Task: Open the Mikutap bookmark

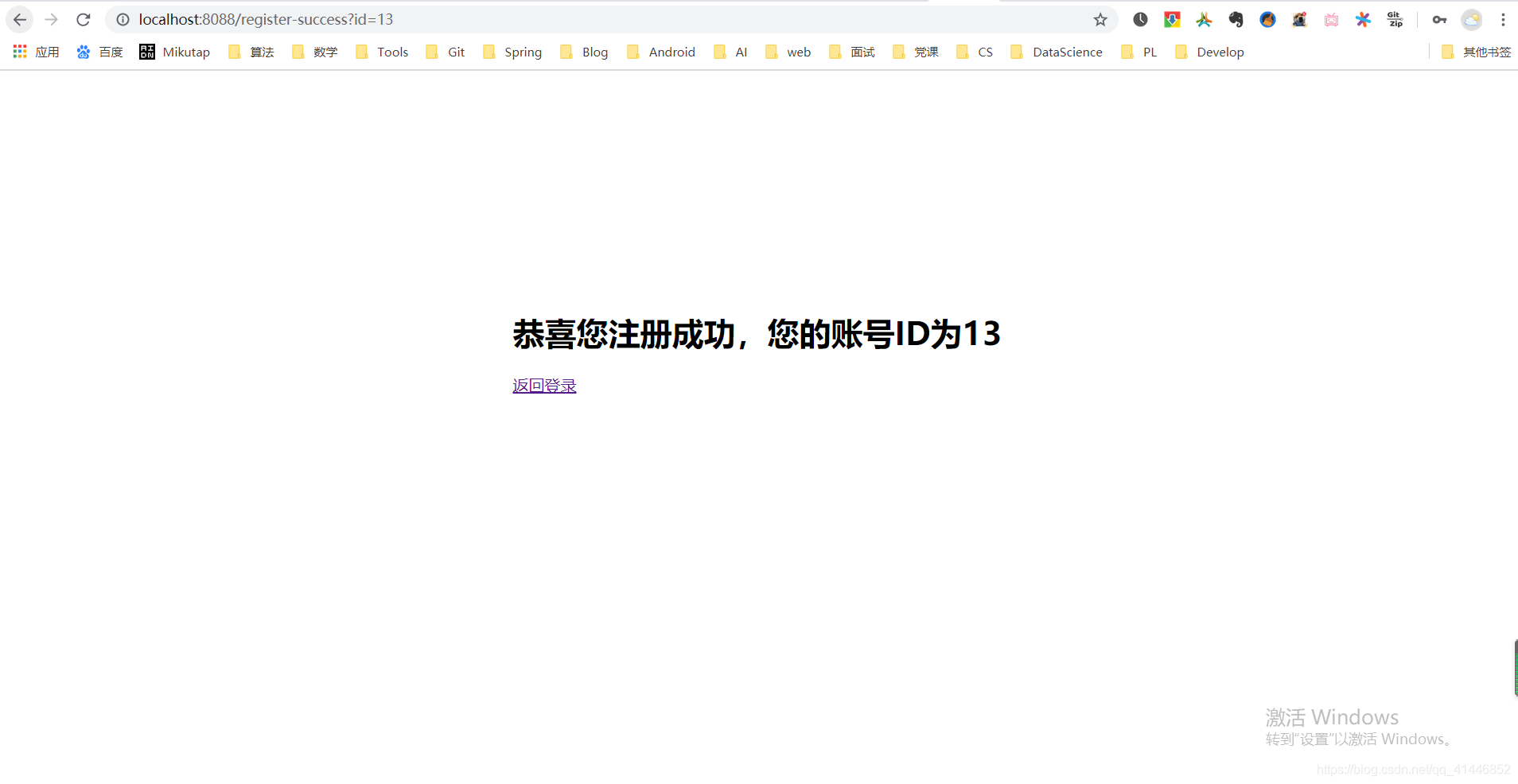Action: pos(175,52)
